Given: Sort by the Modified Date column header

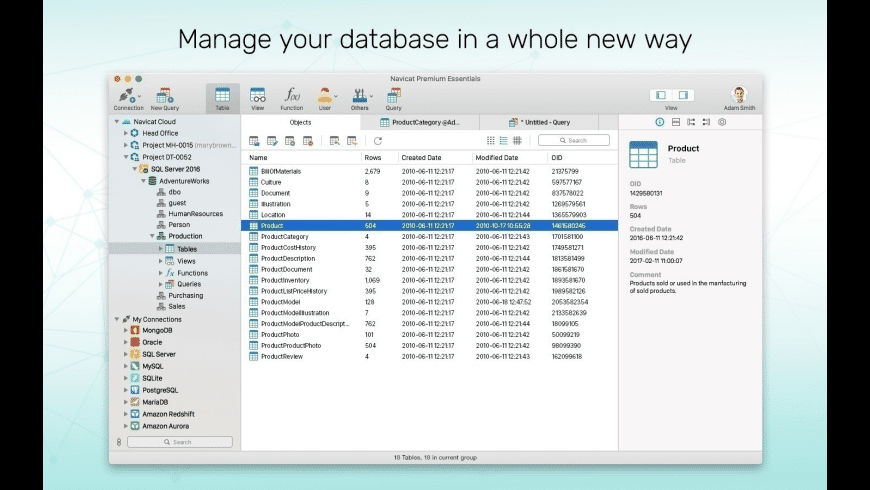Looking at the screenshot, I should click(496, 158).
